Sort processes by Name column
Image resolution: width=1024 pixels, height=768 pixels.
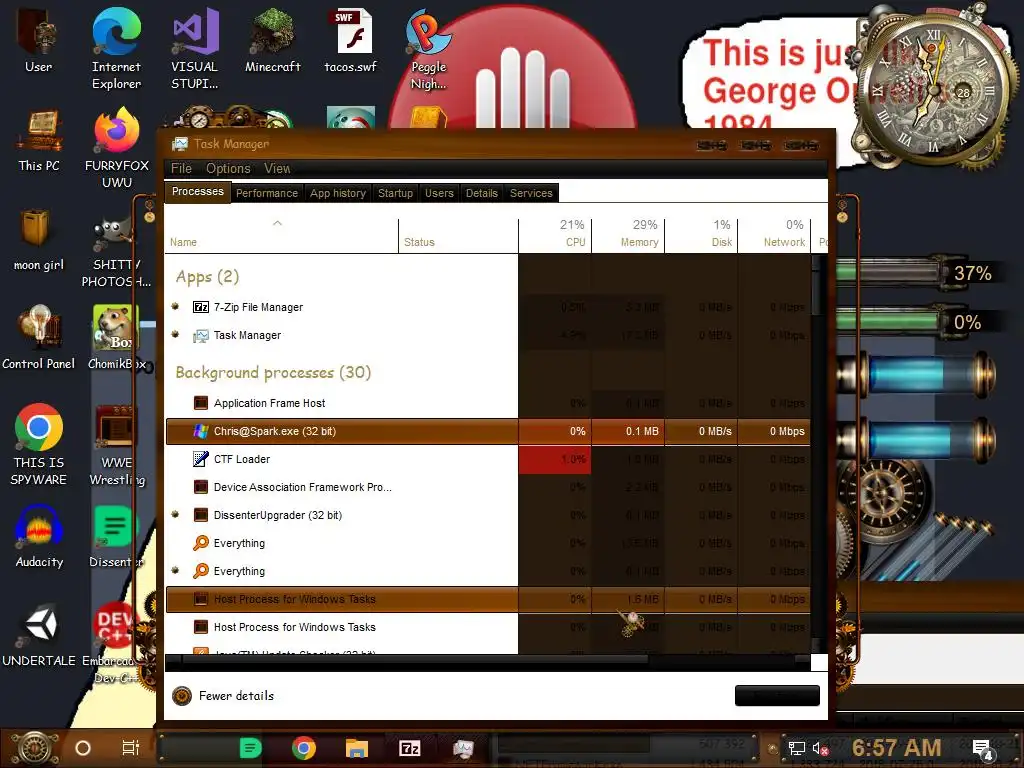click(x=281, y=236)
